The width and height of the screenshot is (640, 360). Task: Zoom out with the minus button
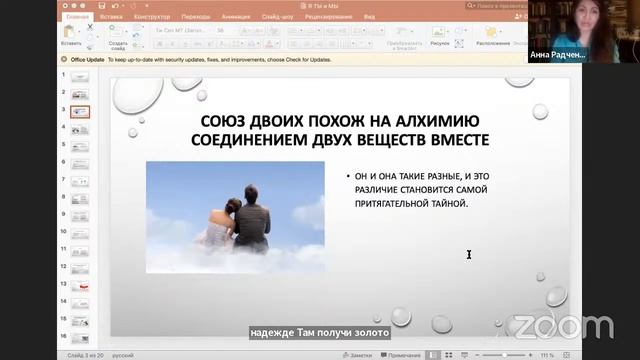(478, 355)
